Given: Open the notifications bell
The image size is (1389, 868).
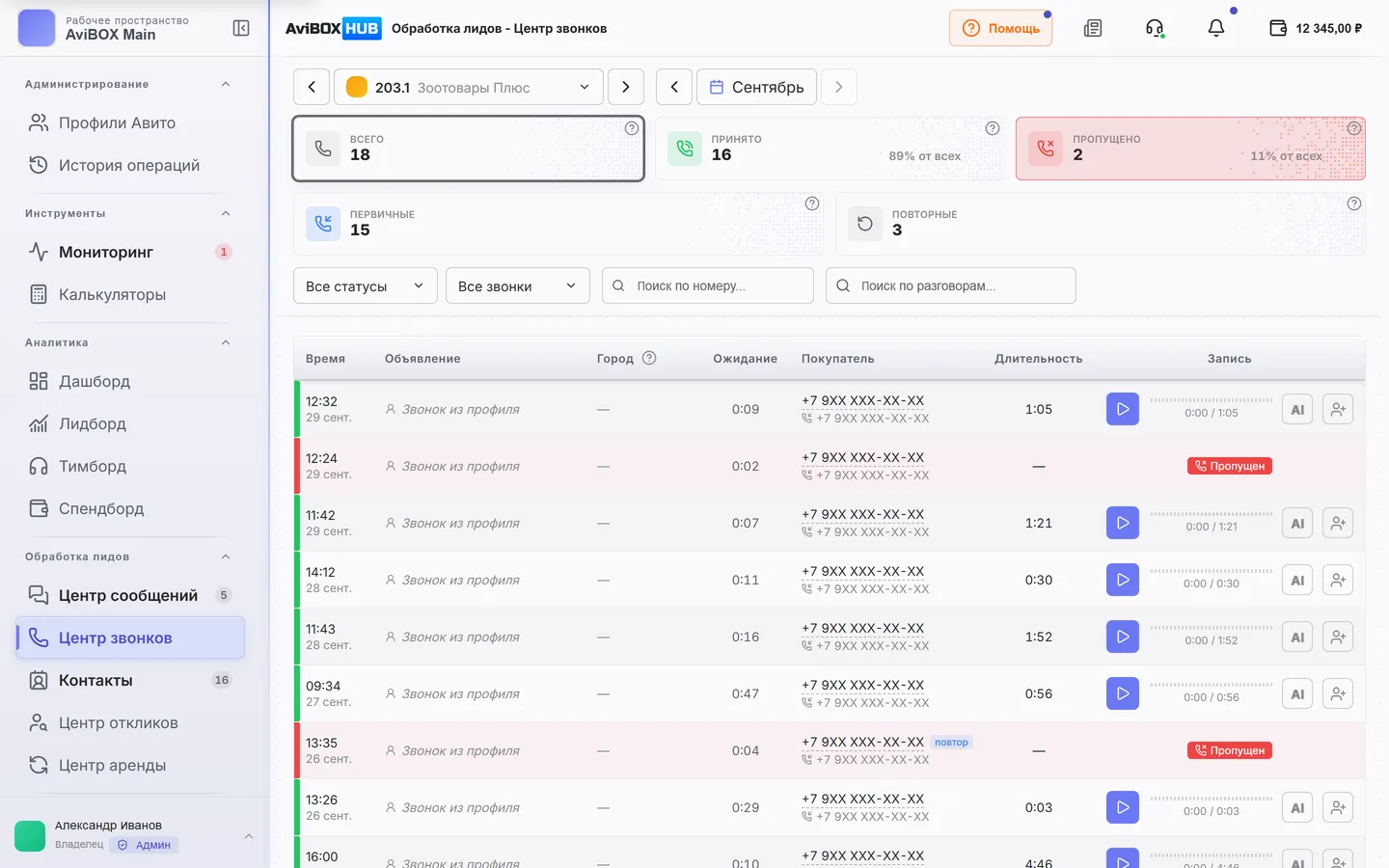Looking at the screenshot, I should click(x=1216, y=28).
